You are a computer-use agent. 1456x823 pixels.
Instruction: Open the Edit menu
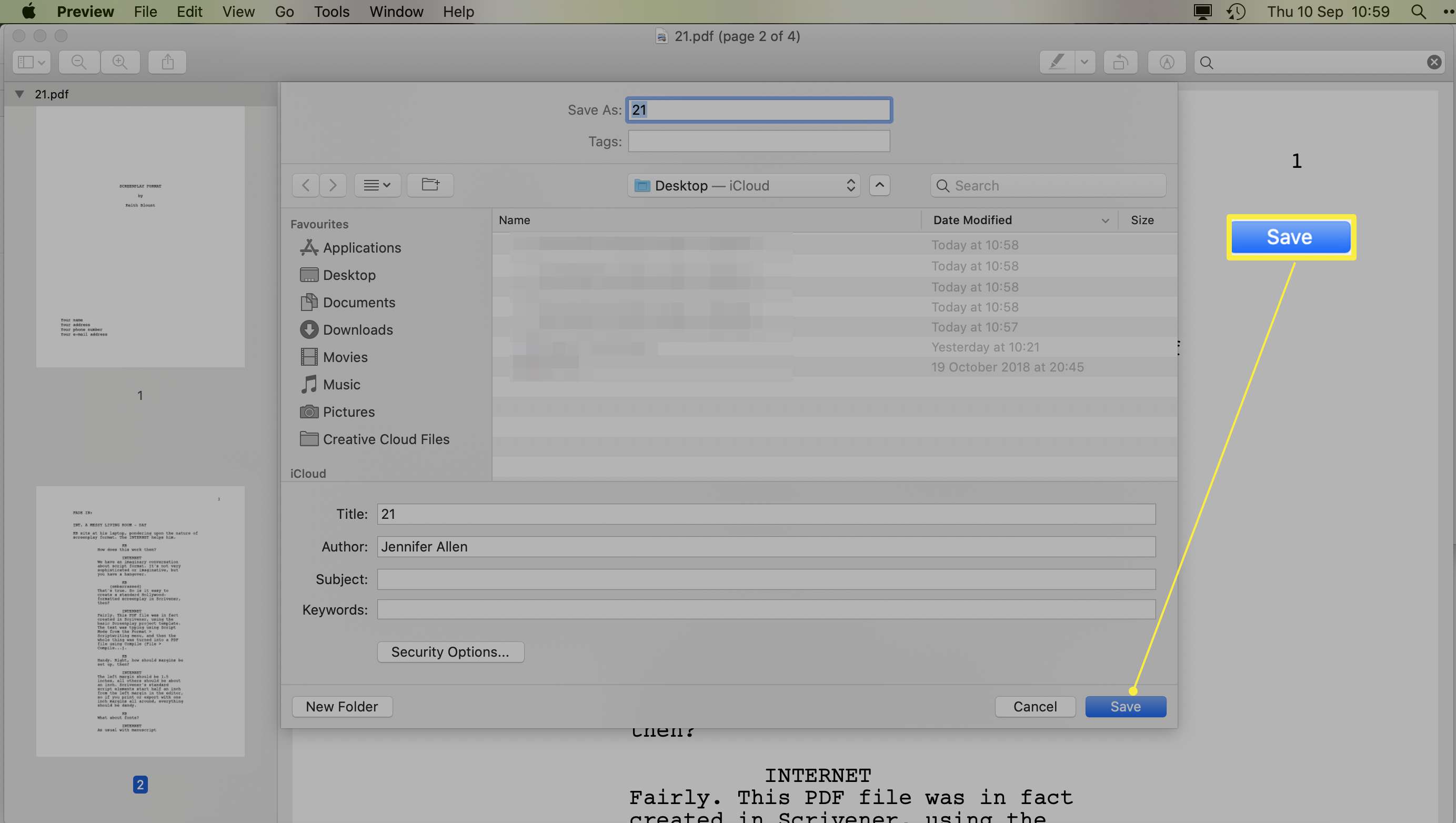coord(189,11)
